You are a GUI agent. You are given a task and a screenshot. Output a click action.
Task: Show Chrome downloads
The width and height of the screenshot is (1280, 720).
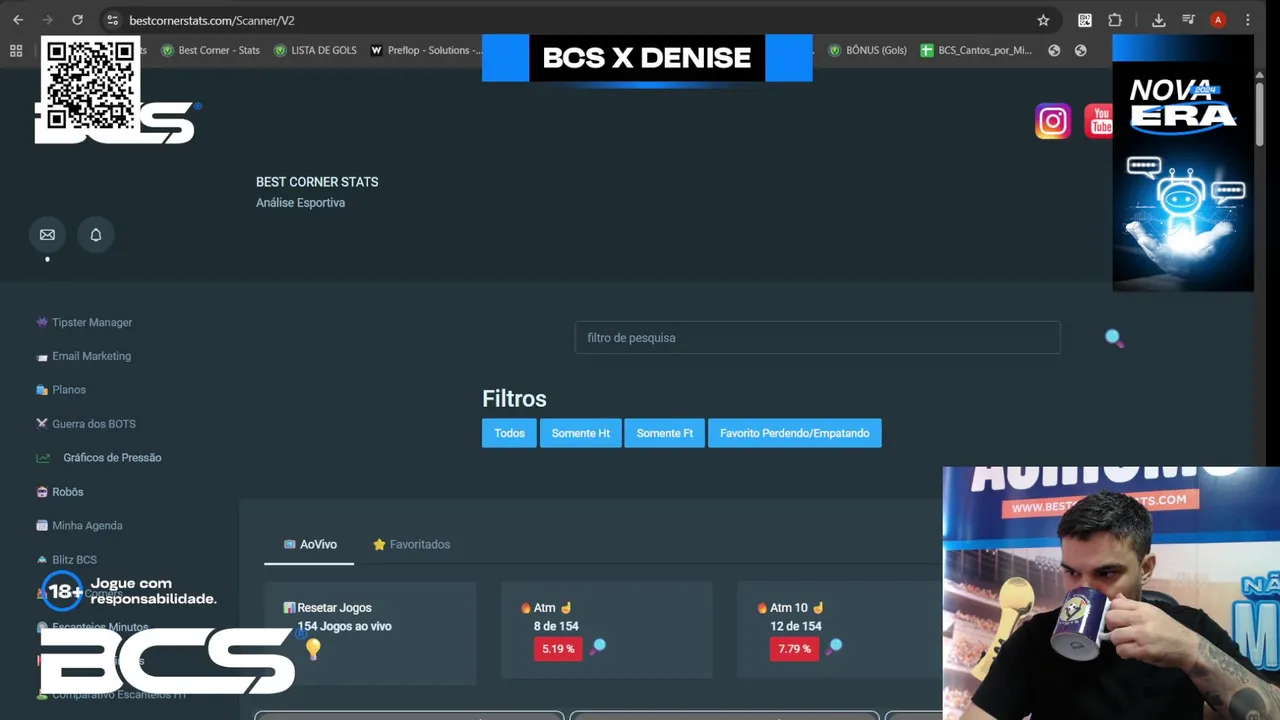[x=1159, y=20]
